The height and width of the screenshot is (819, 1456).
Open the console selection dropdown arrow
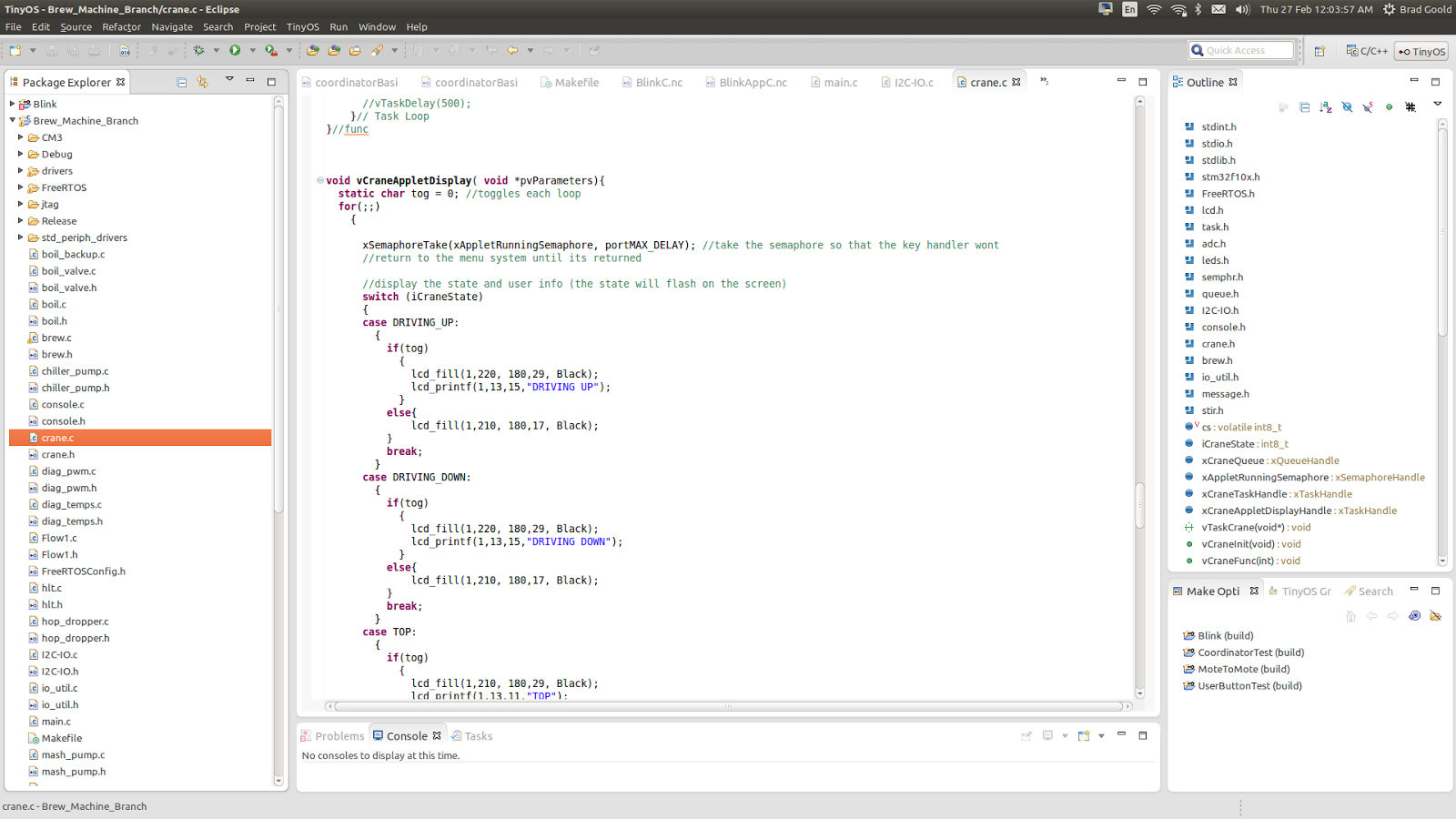1065,735
